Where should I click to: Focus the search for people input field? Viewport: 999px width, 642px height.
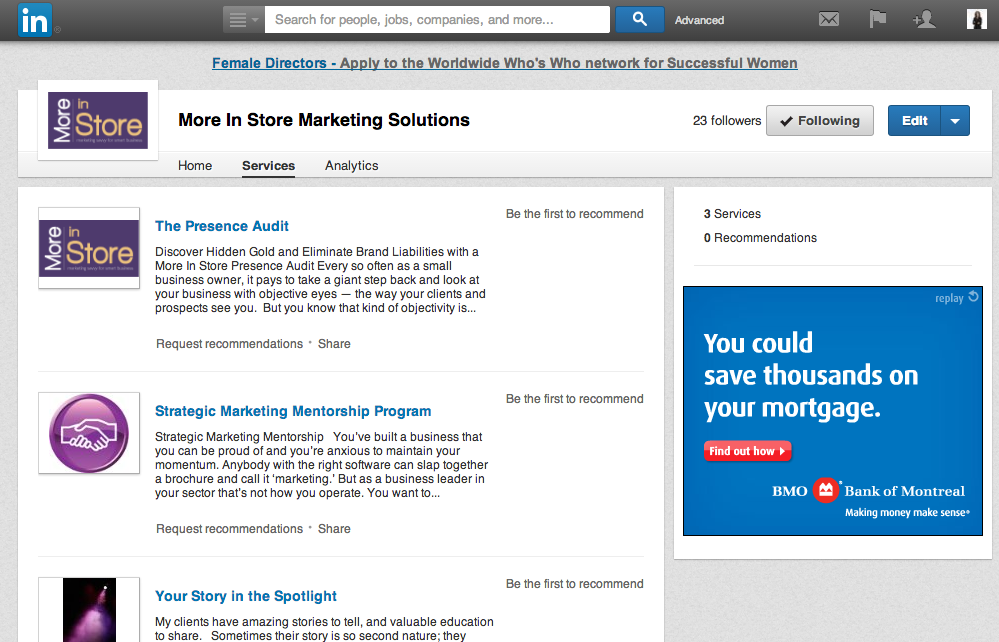(437, 20)
